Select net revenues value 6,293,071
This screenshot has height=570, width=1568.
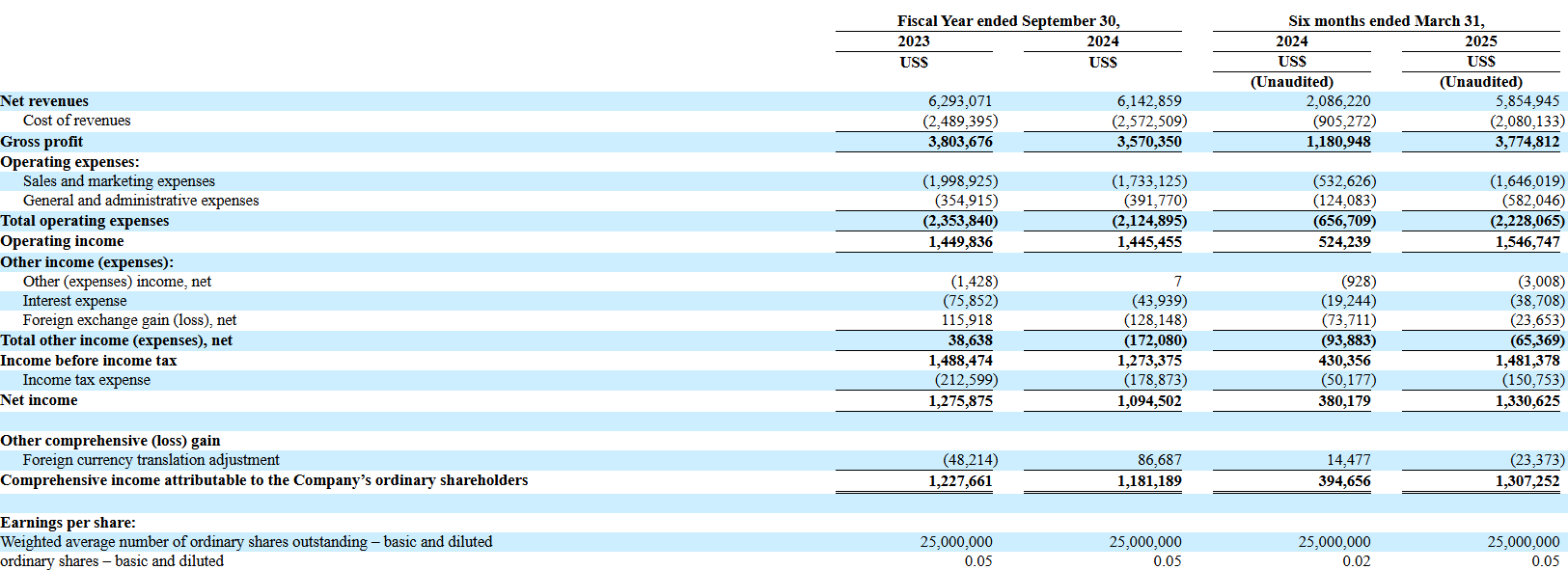pos(959,101)
